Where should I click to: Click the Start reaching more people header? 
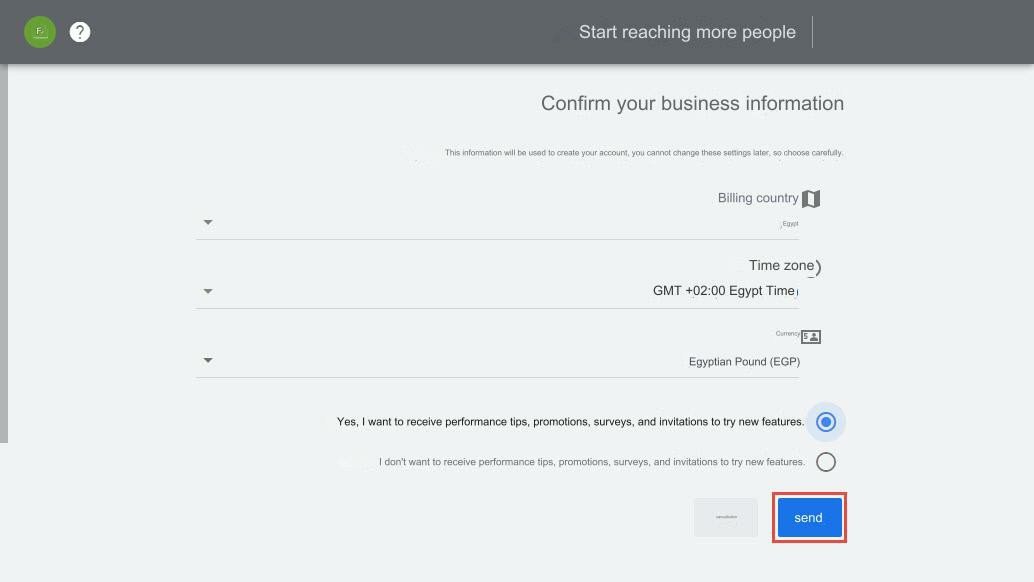click(x=687, y=31)
